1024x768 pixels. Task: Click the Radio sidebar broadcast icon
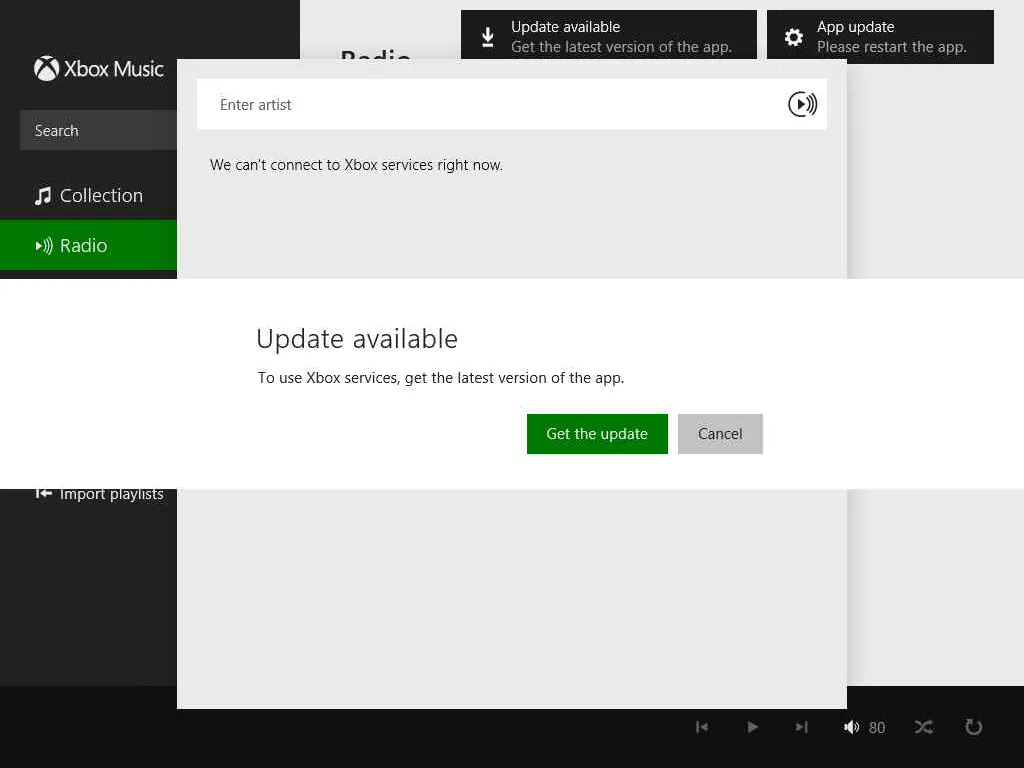click(44, 246)
